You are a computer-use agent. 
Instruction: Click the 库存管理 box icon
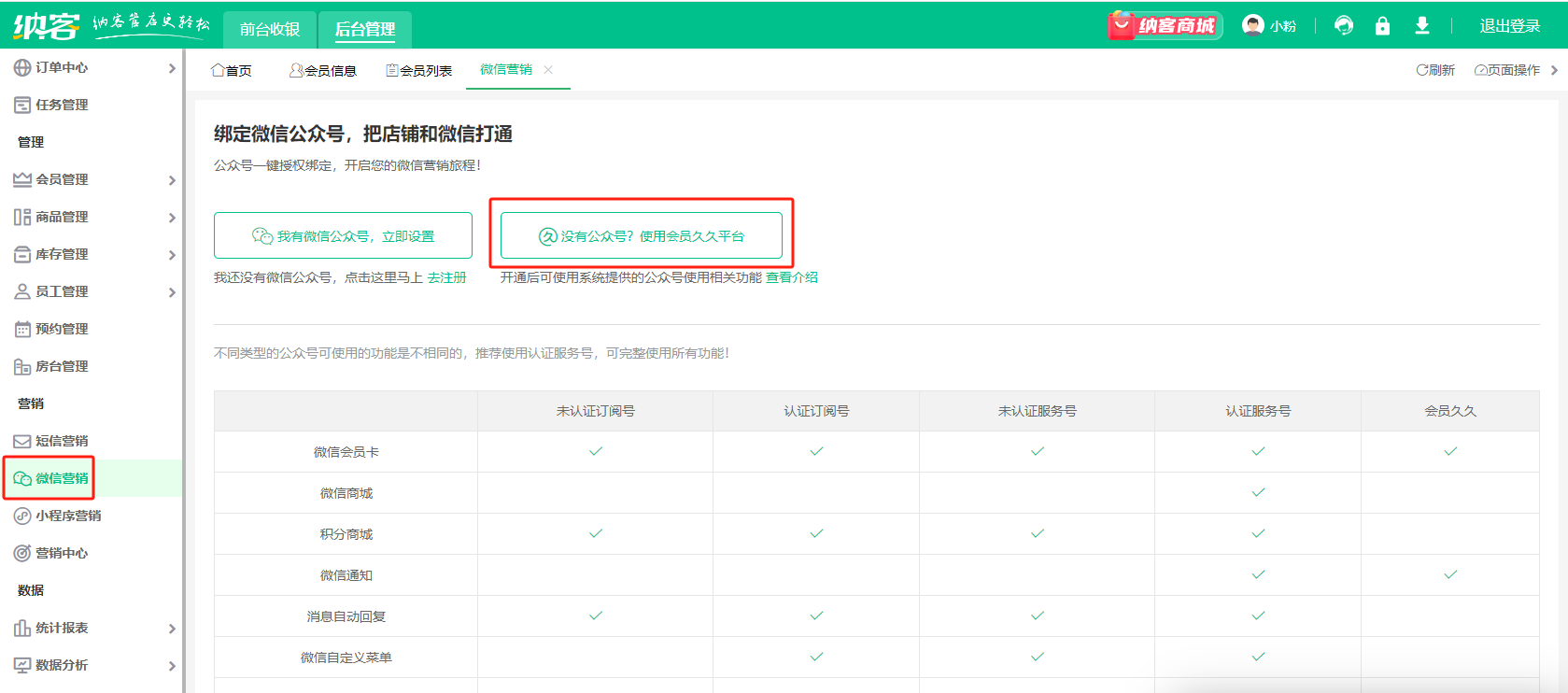(22, 254)
